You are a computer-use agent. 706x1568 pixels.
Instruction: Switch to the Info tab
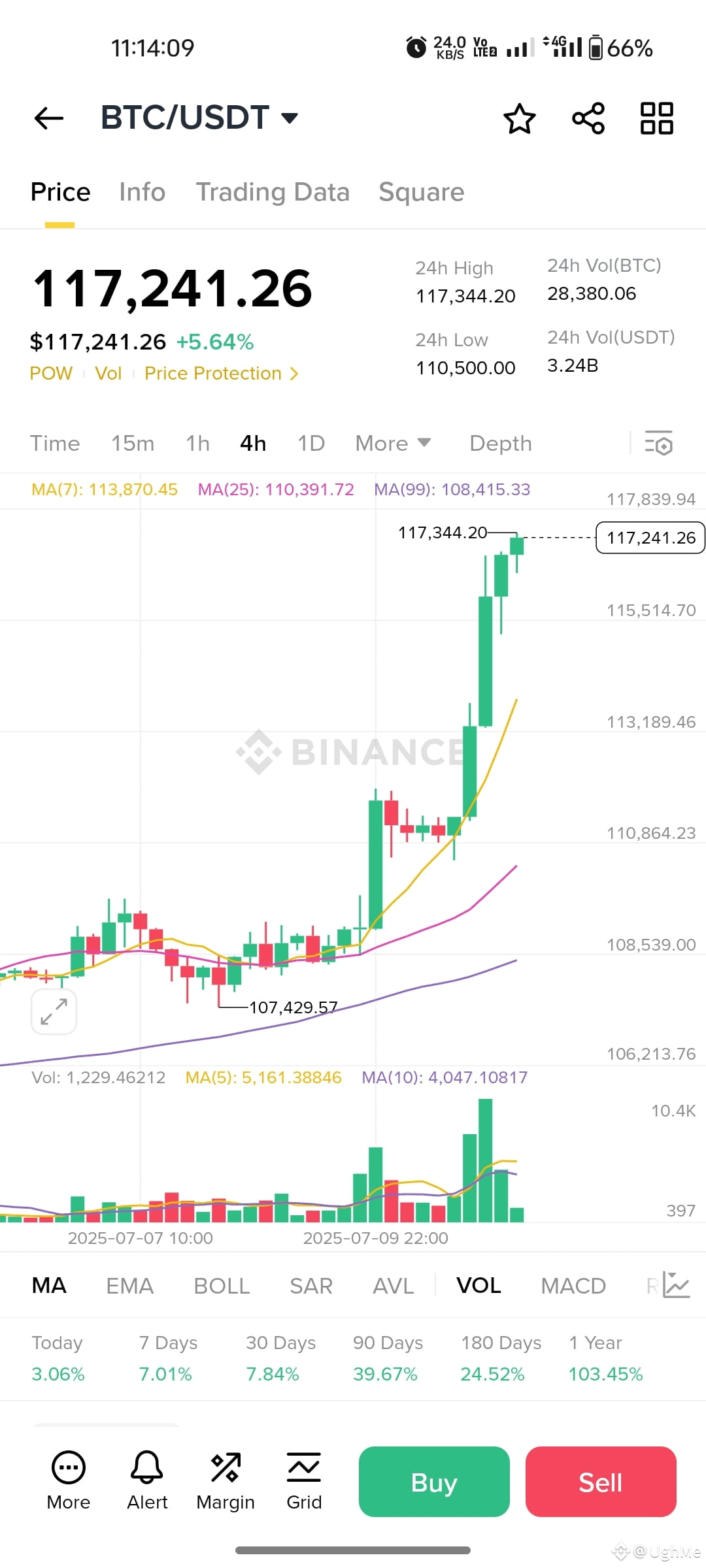click(142, 192)
